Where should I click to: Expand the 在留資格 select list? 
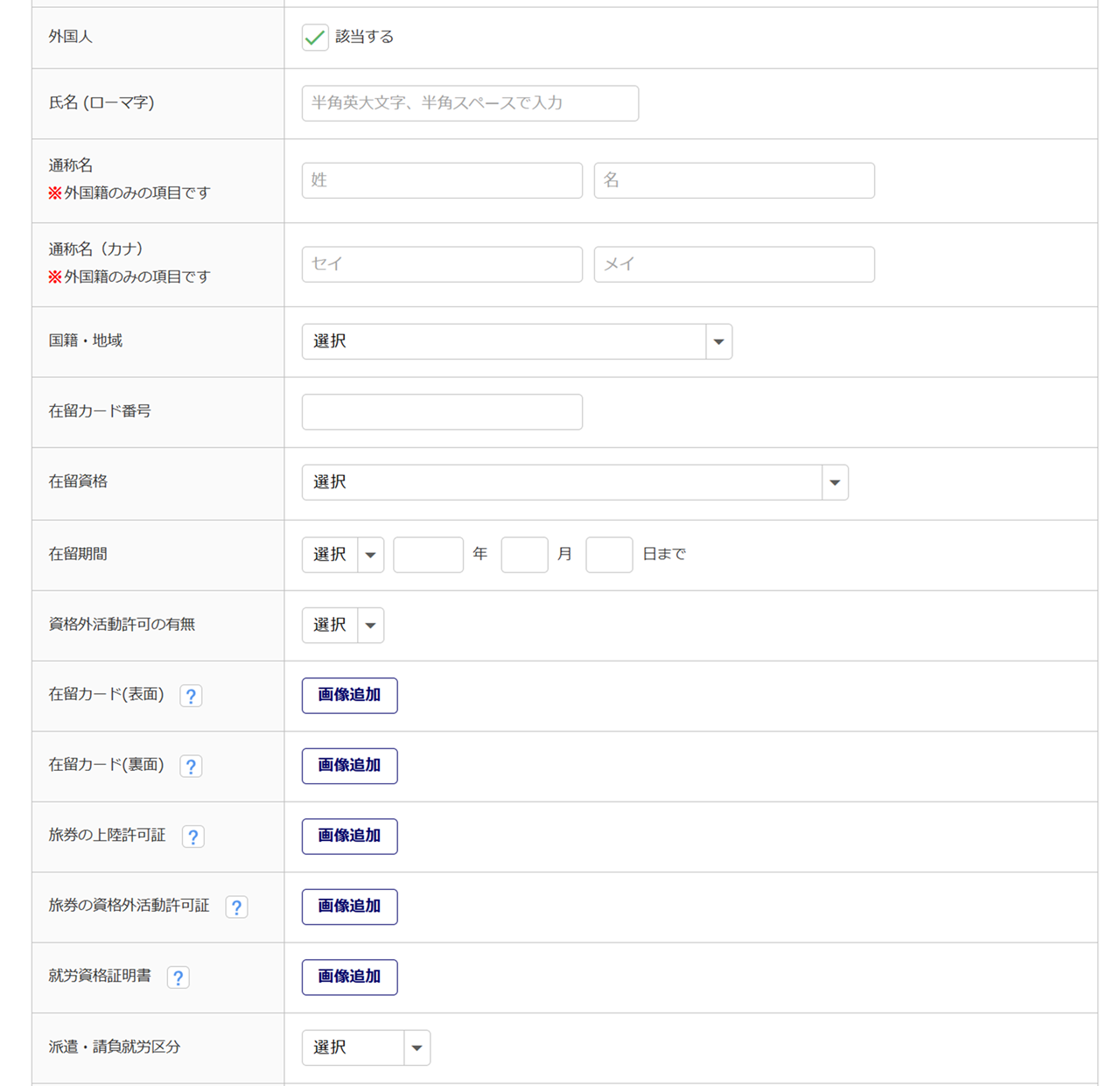tap(574, 482)
